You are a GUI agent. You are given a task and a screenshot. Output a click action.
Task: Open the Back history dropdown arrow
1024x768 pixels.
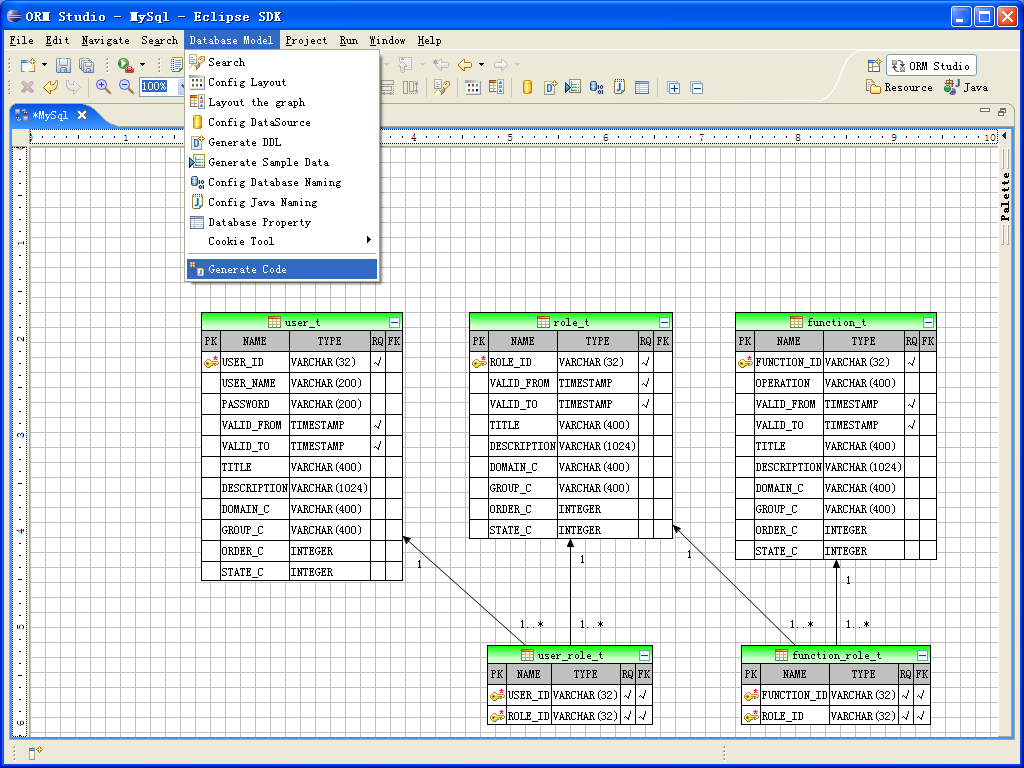pyautogui.click(x=481, y=65)
